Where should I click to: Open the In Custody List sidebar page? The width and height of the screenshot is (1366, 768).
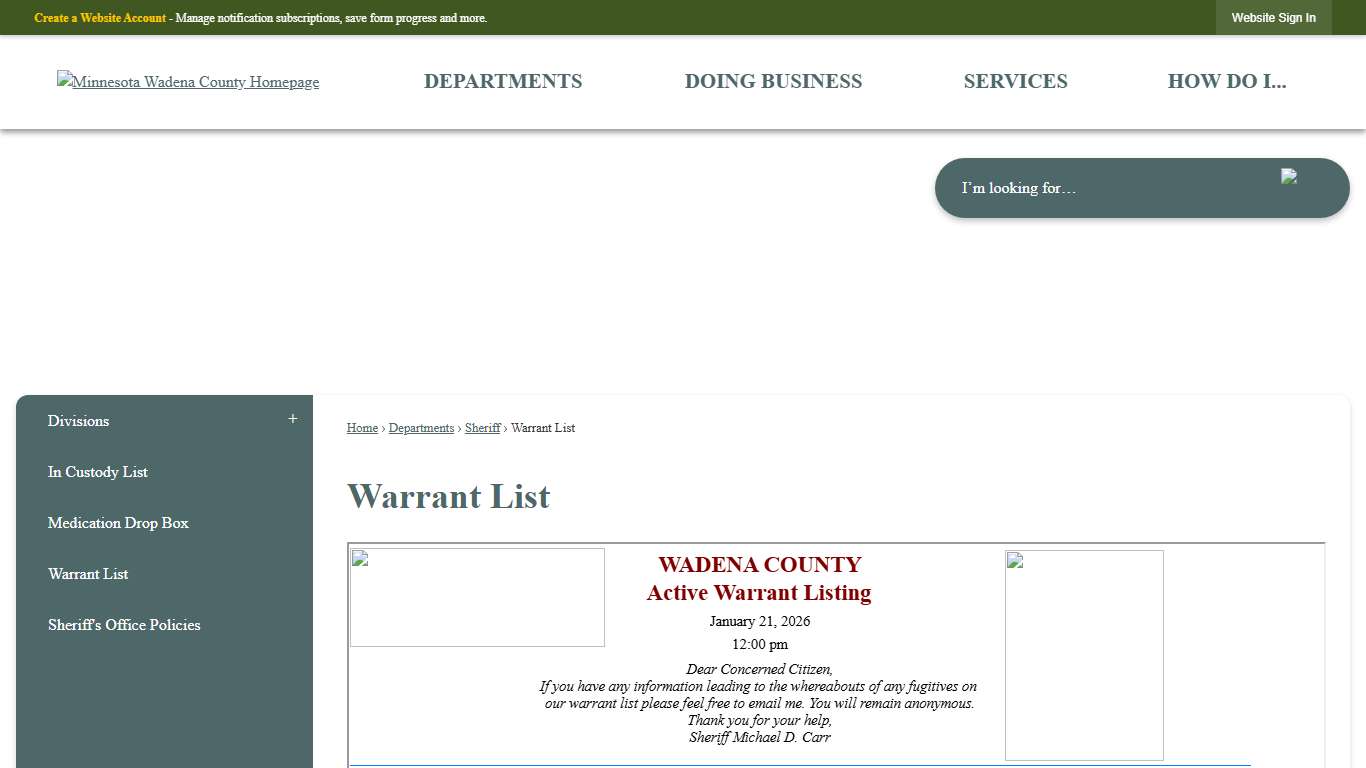(97, 471)
